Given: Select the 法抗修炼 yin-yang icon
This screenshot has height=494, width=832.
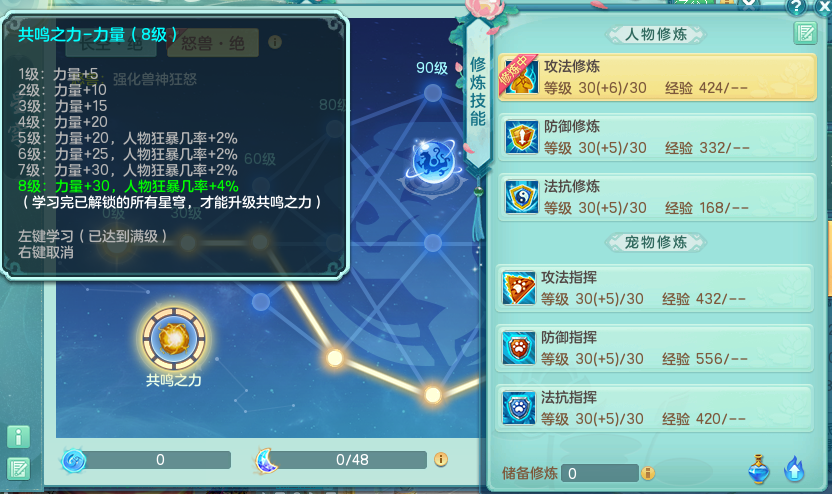Looking at the screenshot, I should coord(521,197).
